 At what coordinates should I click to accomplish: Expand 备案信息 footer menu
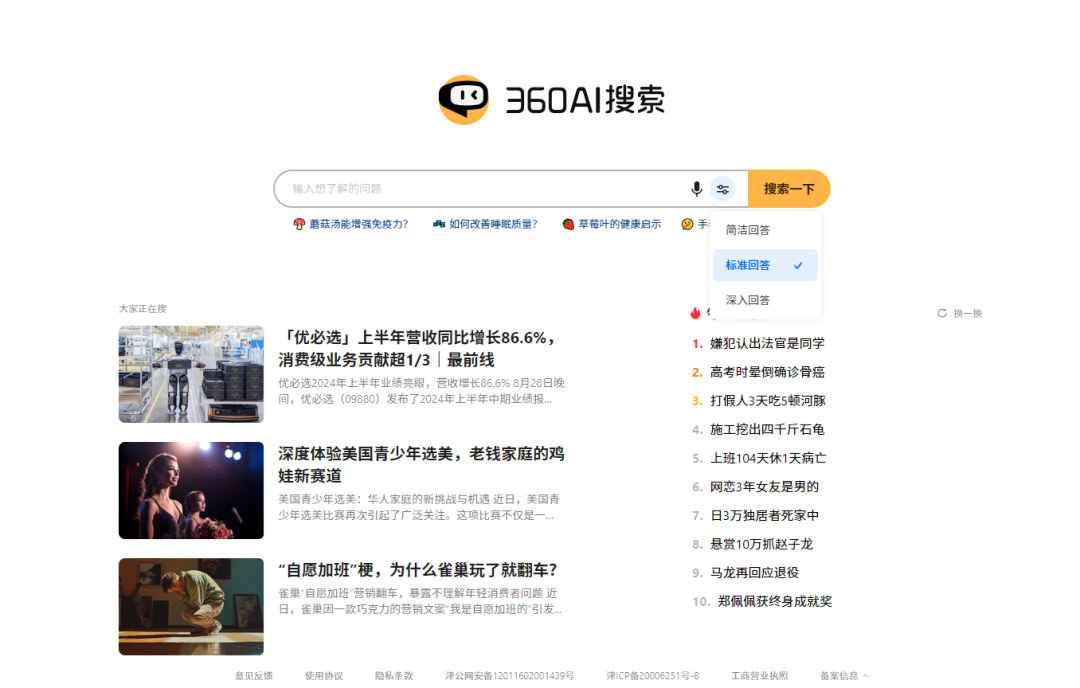point(844,676)
